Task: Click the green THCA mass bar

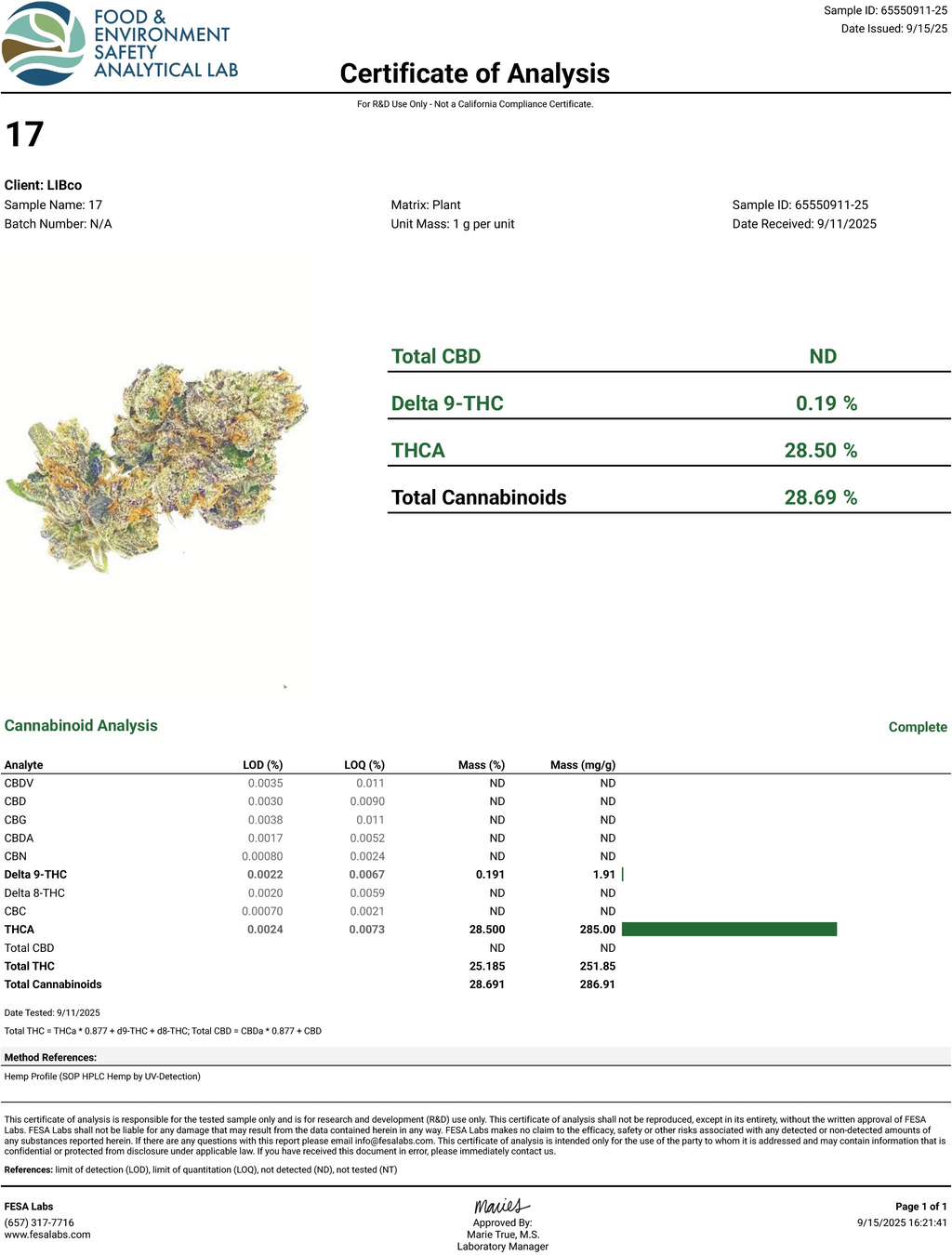Action: tap(729, 930)
